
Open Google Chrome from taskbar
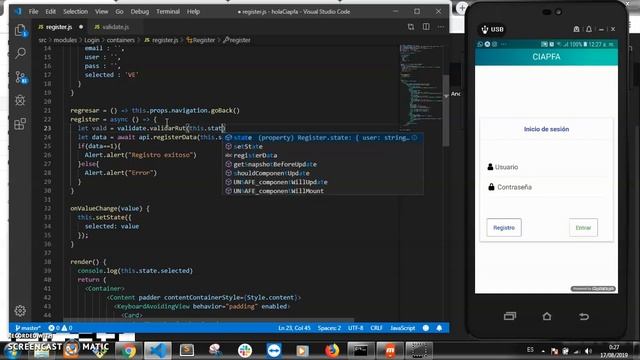[x=128, y=351]
